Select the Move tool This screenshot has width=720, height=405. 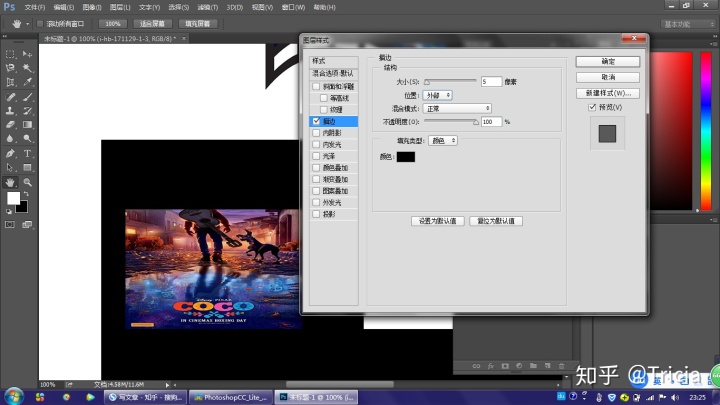point(28,54)
